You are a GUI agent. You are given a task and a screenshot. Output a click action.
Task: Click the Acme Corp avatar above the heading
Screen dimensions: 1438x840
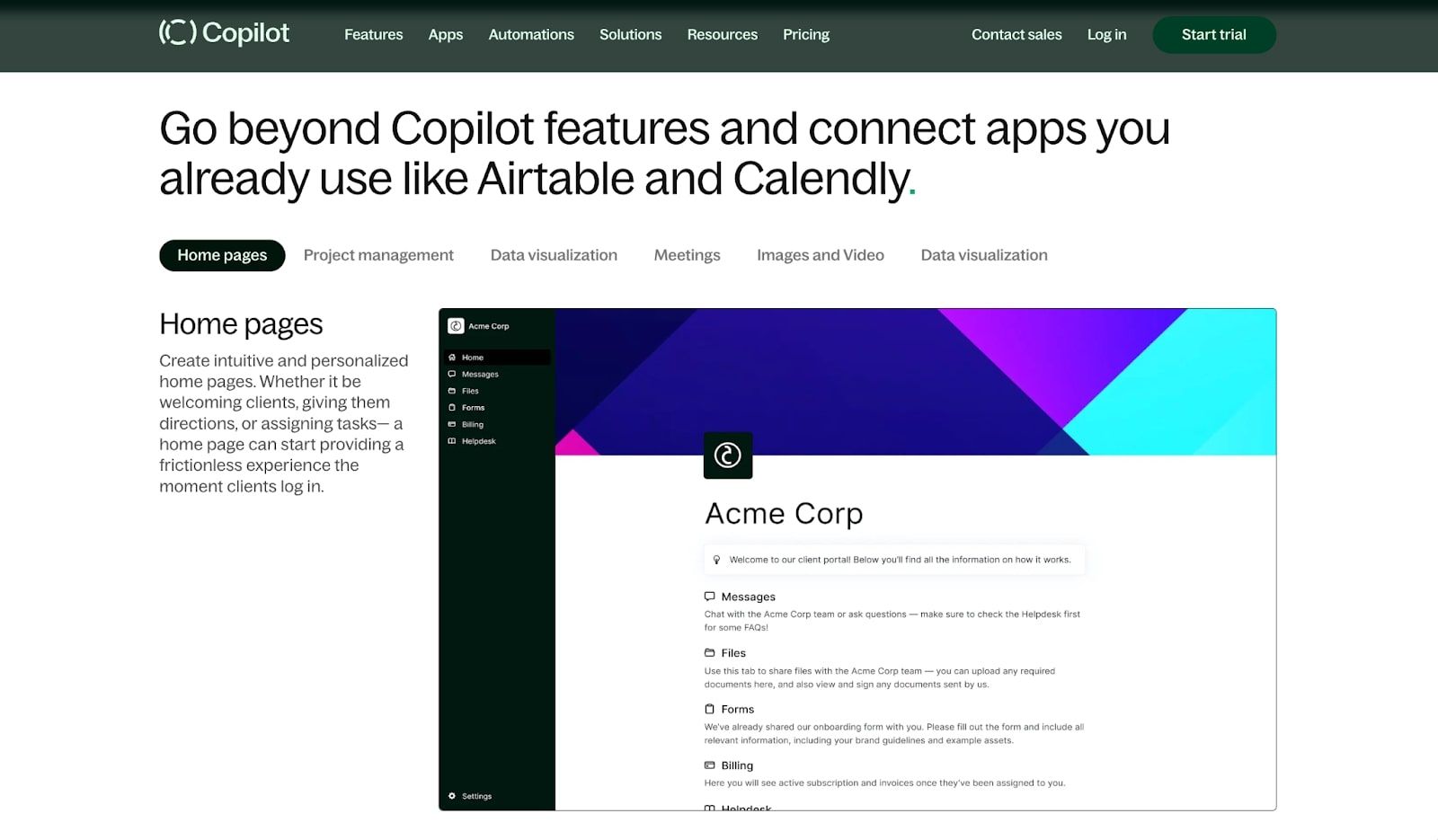[x=728, y=455]
